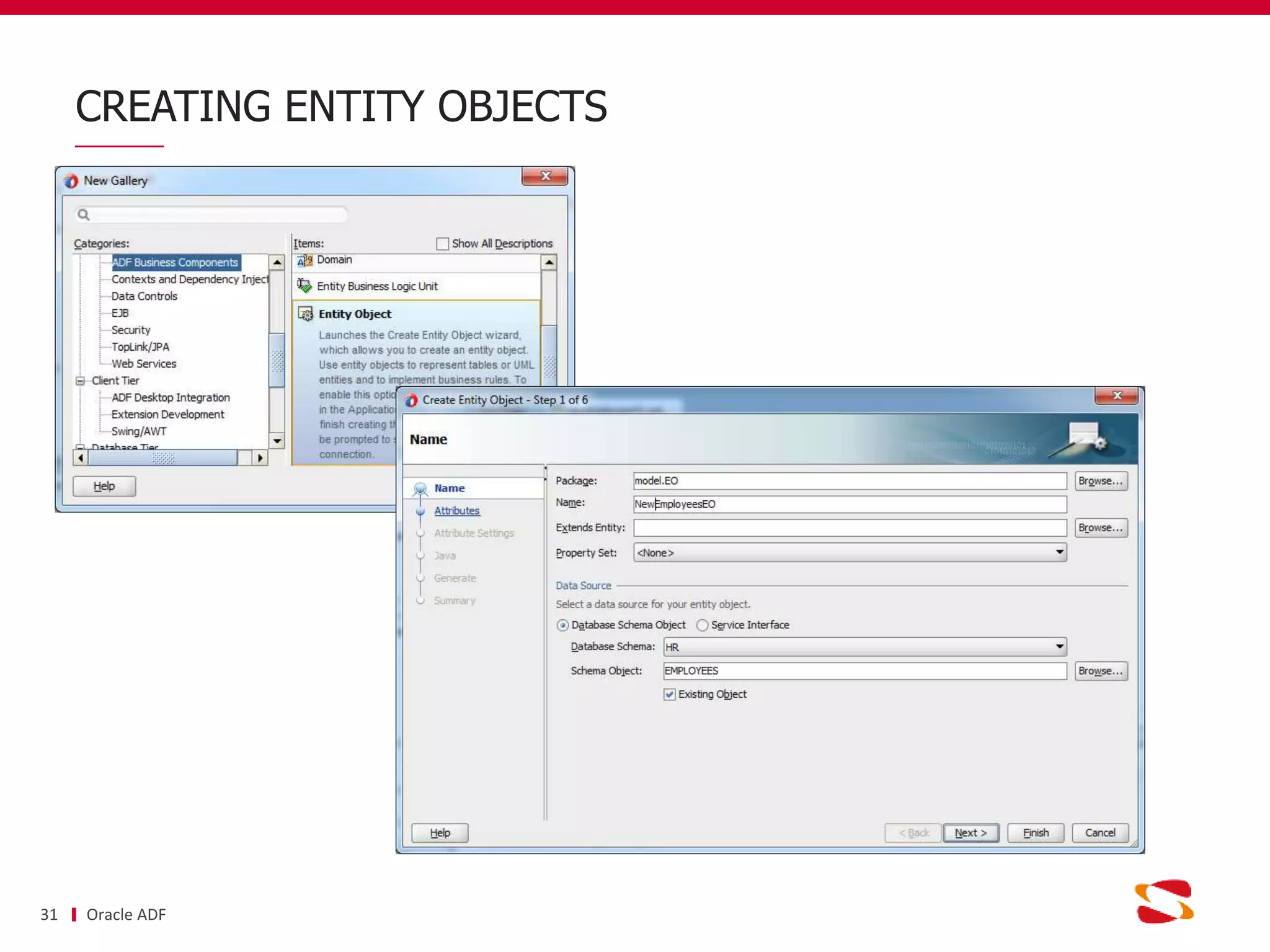The width and height of the screenshot is (1270, 952).
Task: Click Help in the Create Entity Object wizard
Action: pos(440,833)
